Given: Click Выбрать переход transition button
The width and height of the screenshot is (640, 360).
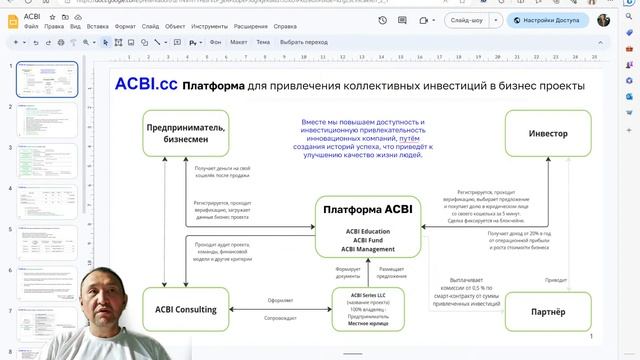Looking at the screenshot, I should (304, 42).
